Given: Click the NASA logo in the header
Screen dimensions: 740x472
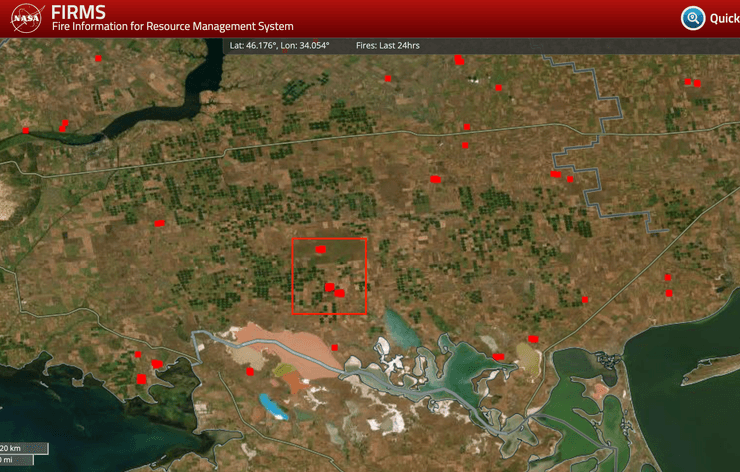Looking at the screenshot, I should click(x=27, y=18).
